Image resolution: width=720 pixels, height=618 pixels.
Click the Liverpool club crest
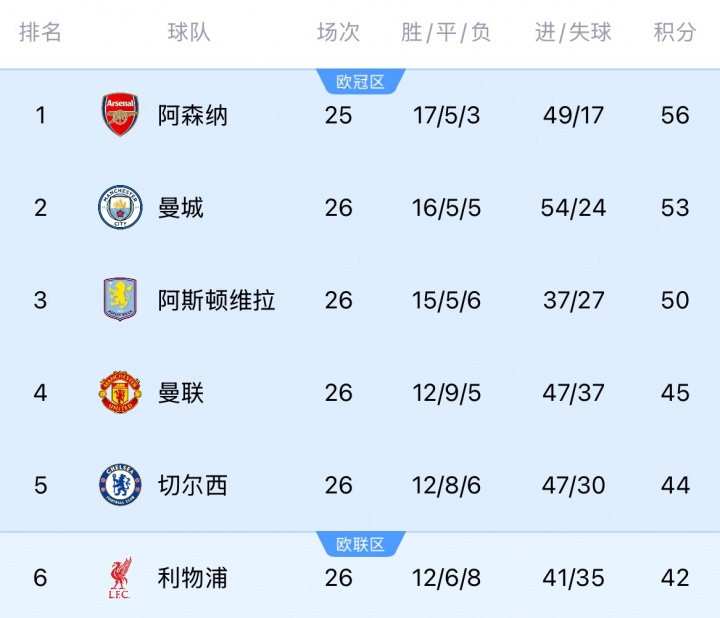tap(120, 578)
